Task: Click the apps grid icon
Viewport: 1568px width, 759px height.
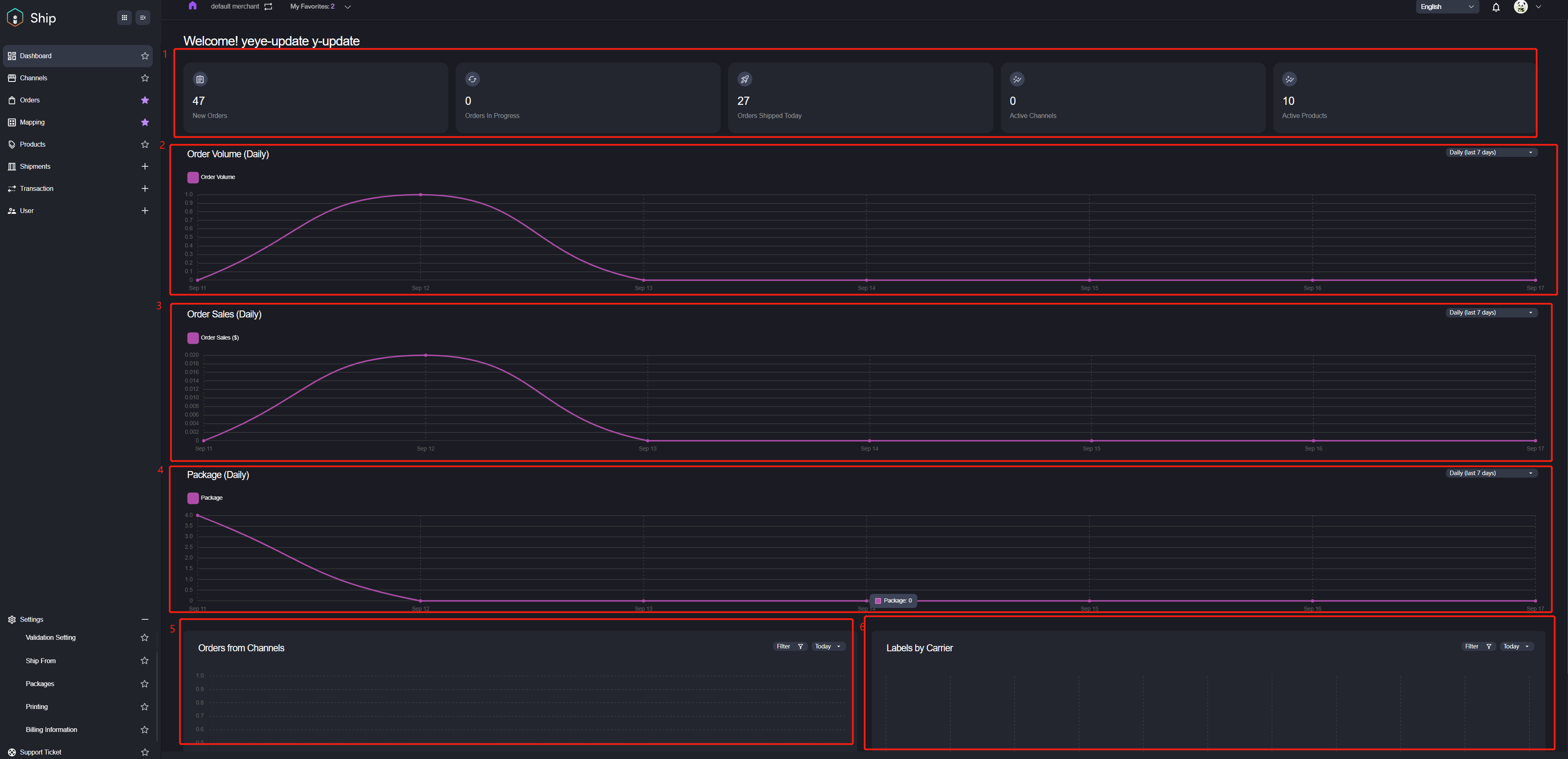Action: tap(124, 18)
